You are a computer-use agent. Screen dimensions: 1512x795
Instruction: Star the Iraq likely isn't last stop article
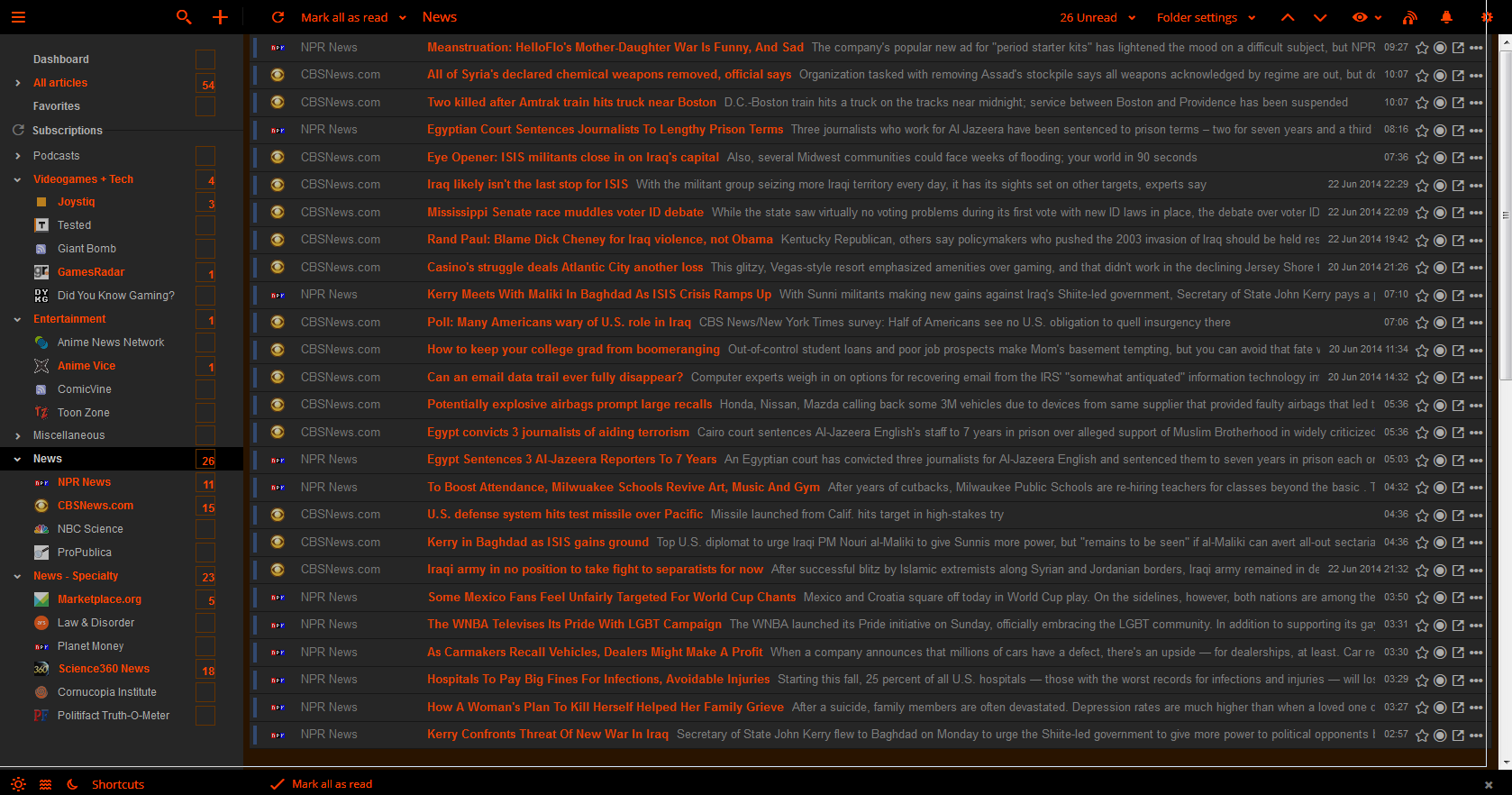[1422, 186]
